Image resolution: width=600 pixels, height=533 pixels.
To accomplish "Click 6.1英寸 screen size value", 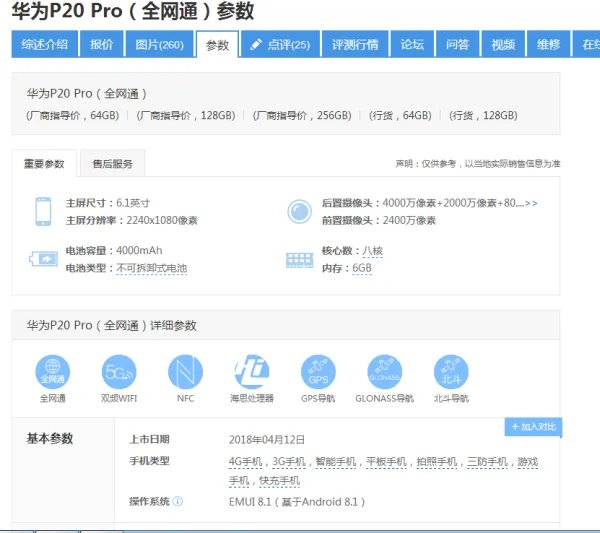I will pyautogui.click(x=133, y=203).
